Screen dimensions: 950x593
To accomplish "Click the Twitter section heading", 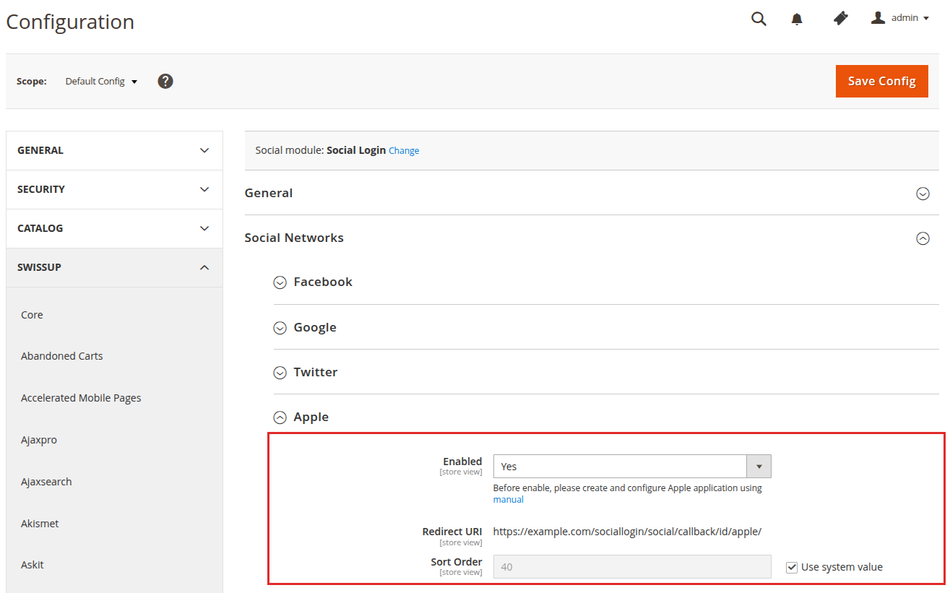I will pyautogui.click(x=315, y=372).
